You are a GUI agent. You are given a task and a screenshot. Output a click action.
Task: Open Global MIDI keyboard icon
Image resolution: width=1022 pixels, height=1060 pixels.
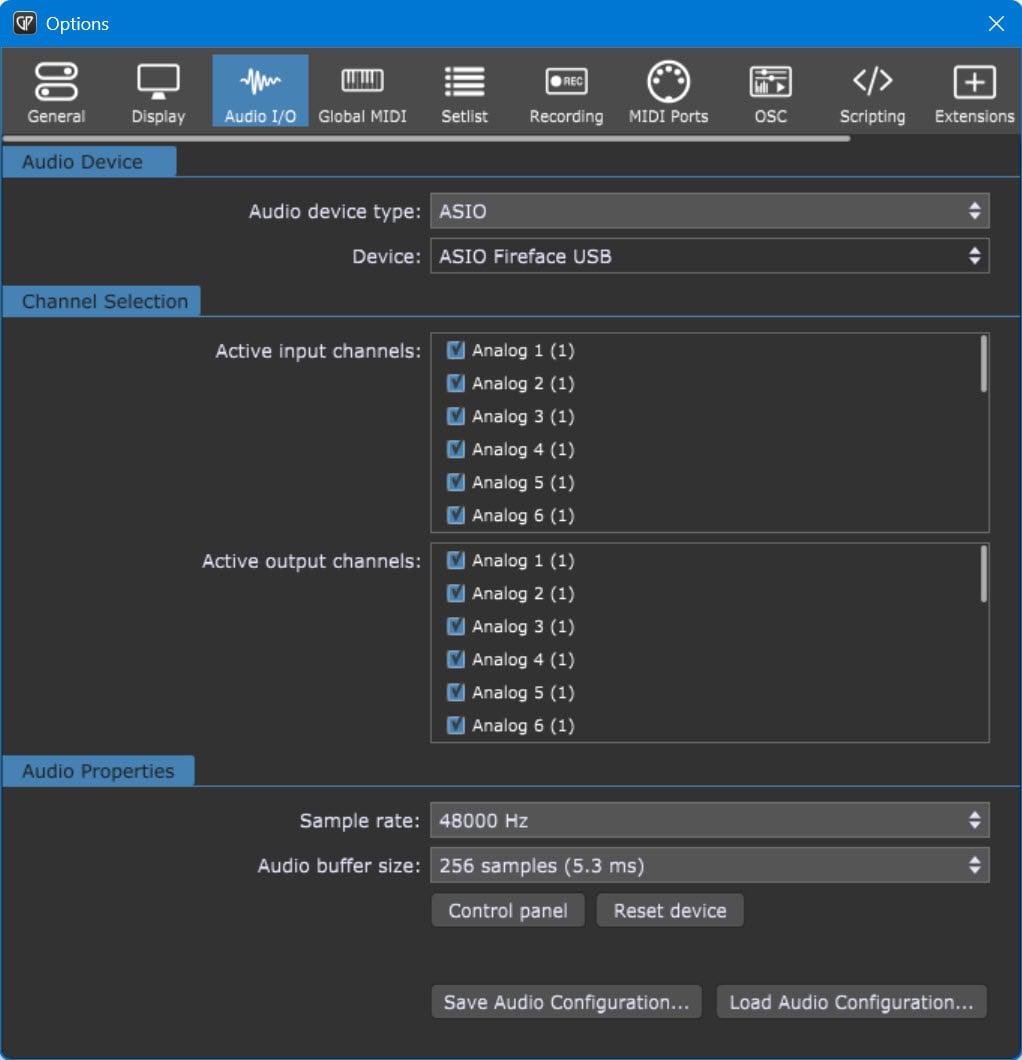pos(362,82)
